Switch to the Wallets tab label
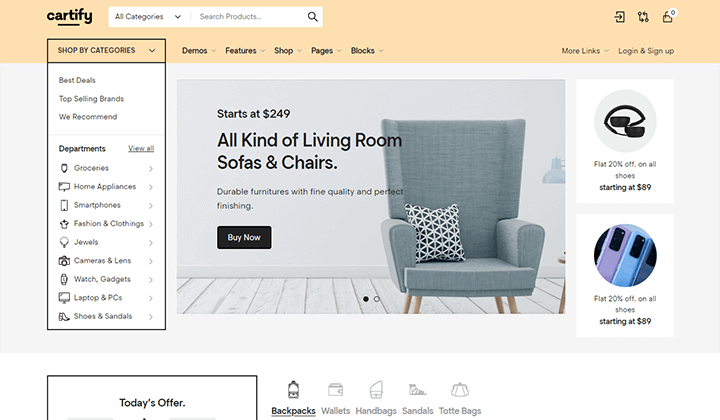This screenshot has height=420, width=720. [x=336, y=411]
